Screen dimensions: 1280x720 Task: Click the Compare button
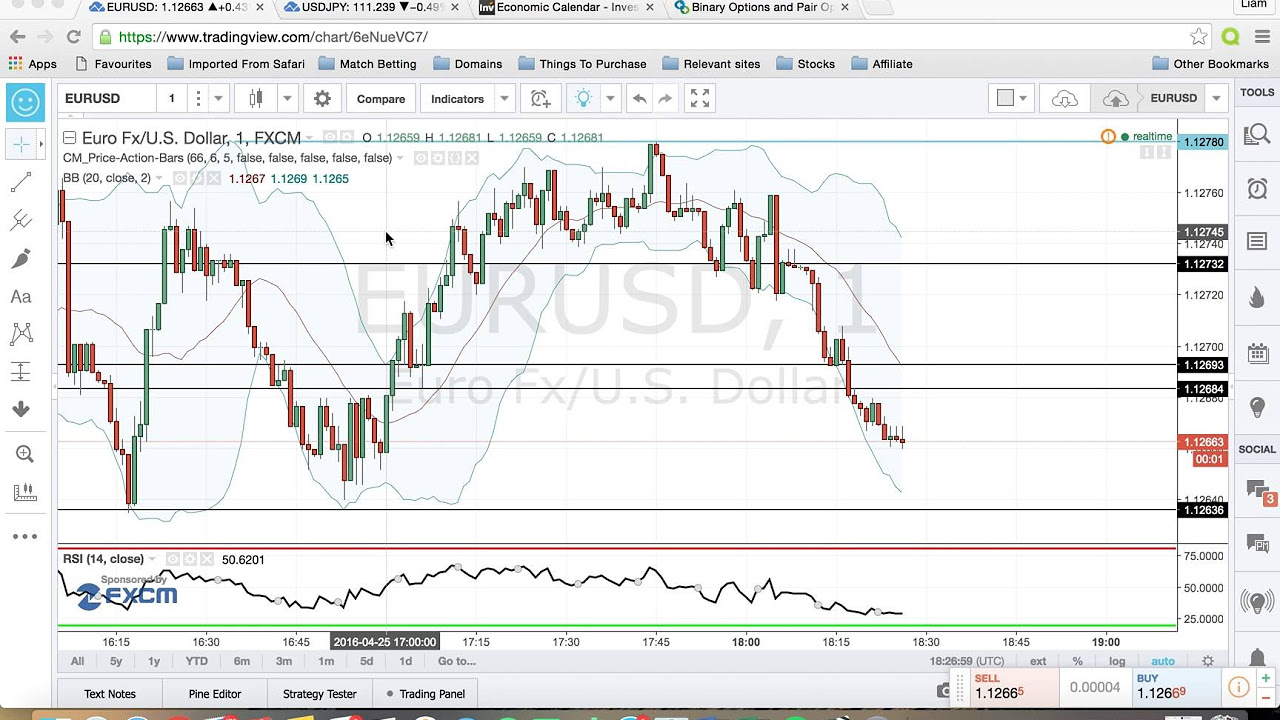381,99
